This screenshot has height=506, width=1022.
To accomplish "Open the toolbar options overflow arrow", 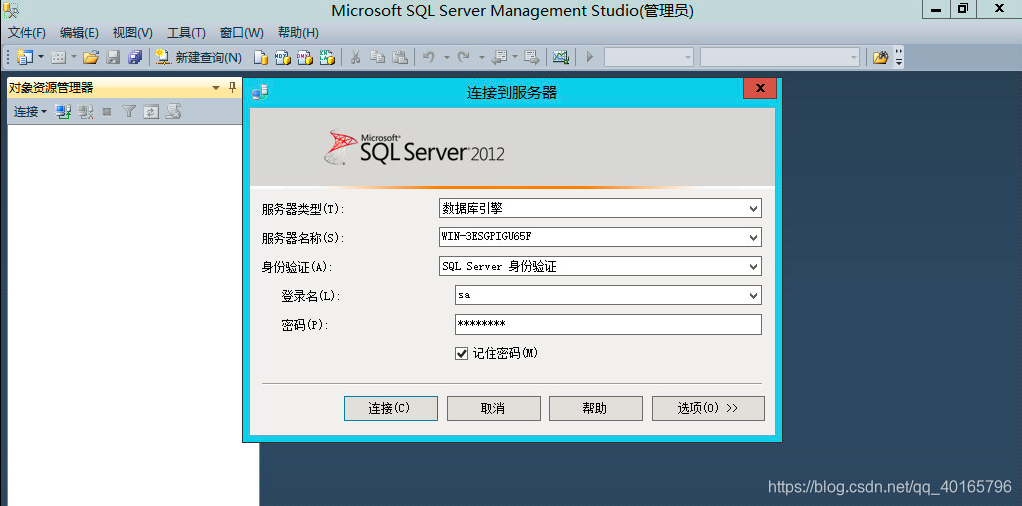I will (x=899, y=57).
